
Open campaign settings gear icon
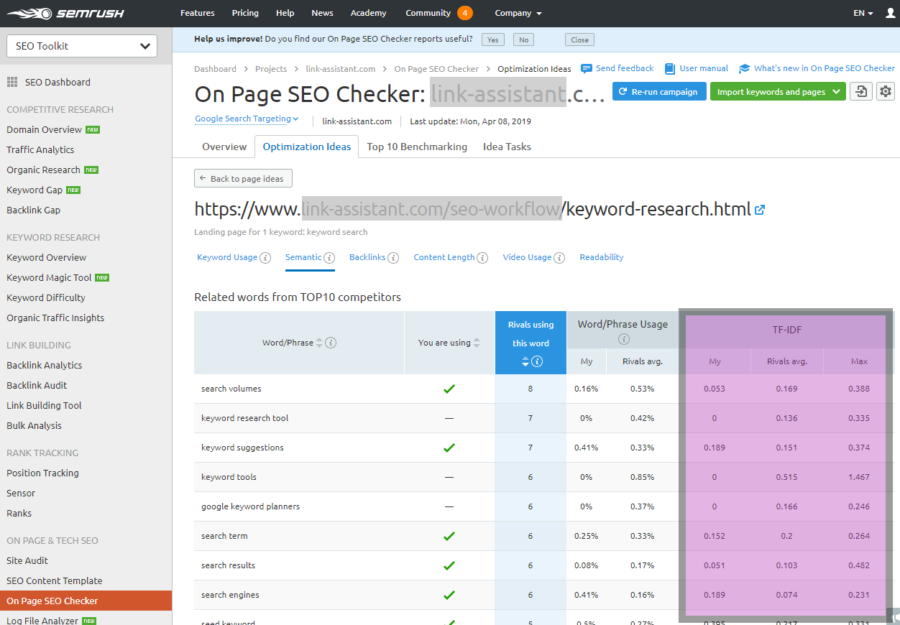pyautogui.click(x=886, y=91)
